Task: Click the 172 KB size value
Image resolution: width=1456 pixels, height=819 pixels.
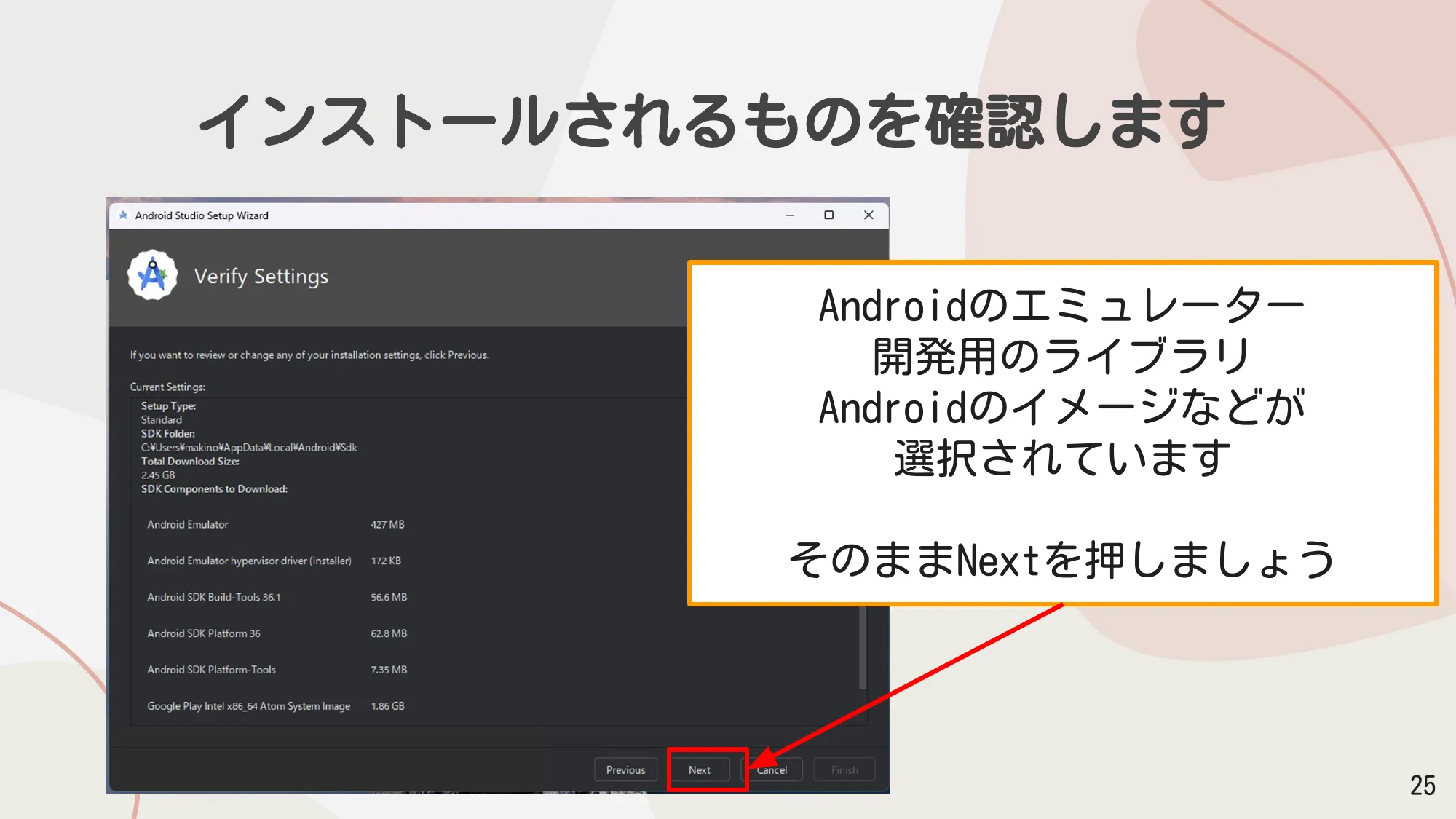Action: (x=386, y=561)
